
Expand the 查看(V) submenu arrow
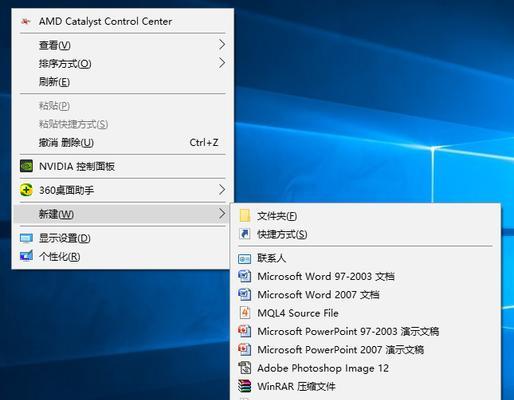[x=222, y=44]
